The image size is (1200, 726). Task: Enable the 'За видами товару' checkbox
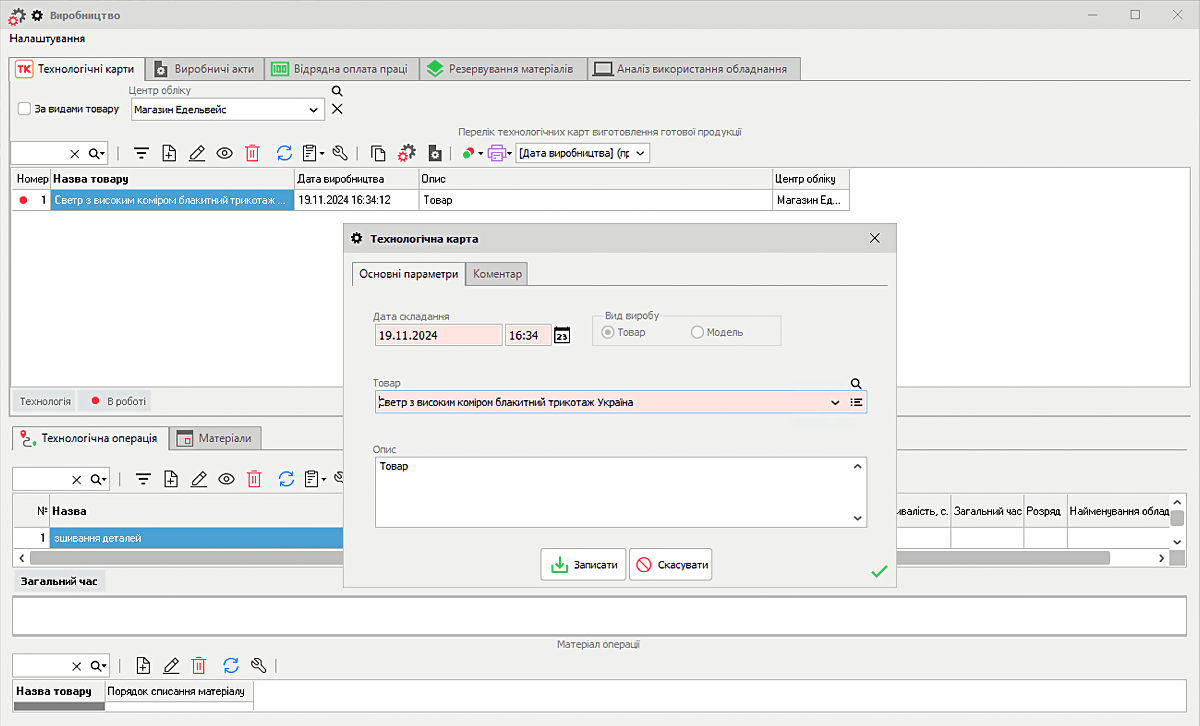tap(24, 109)
